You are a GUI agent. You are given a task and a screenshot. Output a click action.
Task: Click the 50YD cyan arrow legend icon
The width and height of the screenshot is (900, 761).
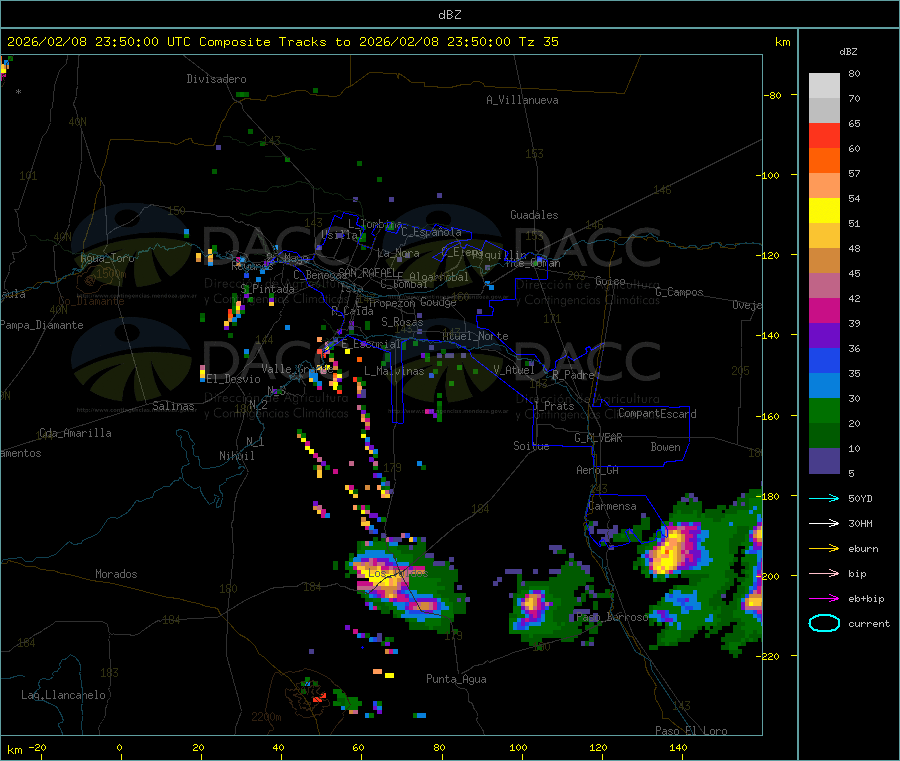(824, 498)
